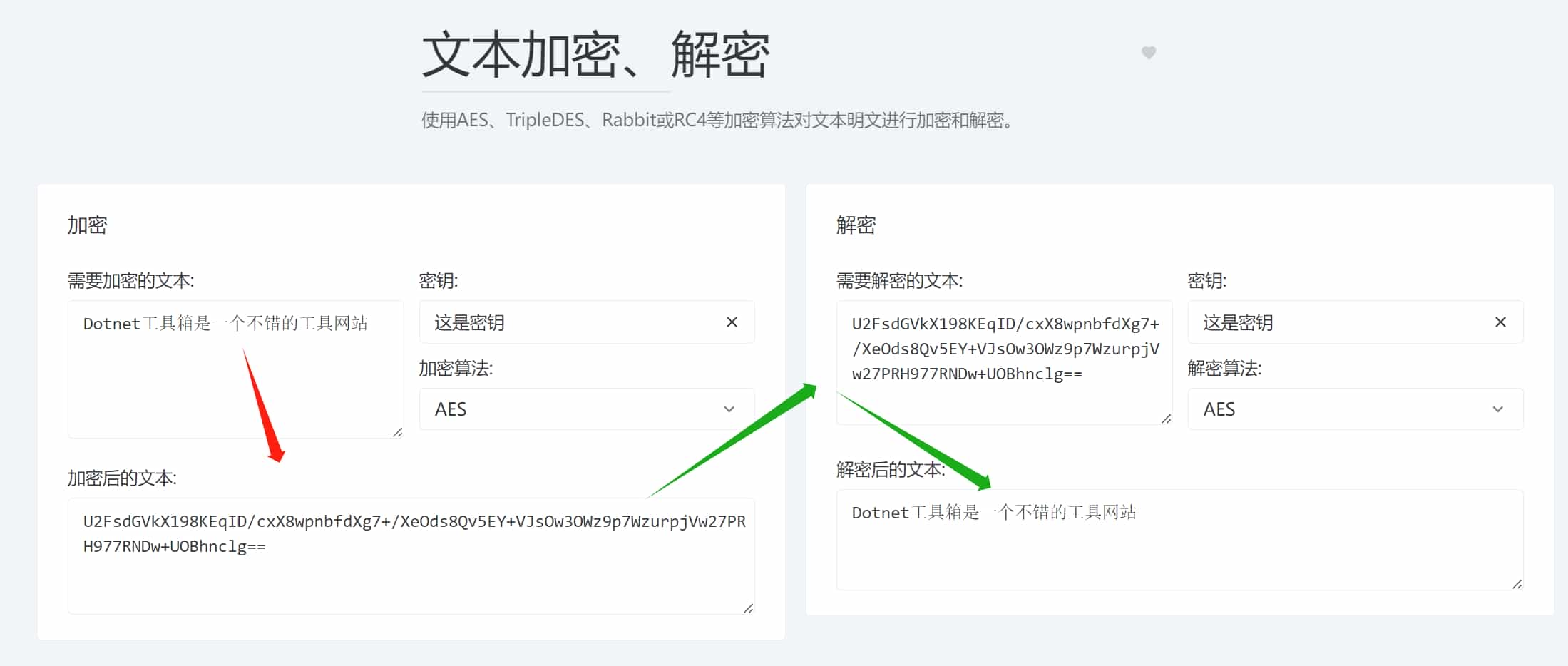1568x666 pixels.
Task: Open the 解密算法 AES dropdown
Action: click(1355, 409)
